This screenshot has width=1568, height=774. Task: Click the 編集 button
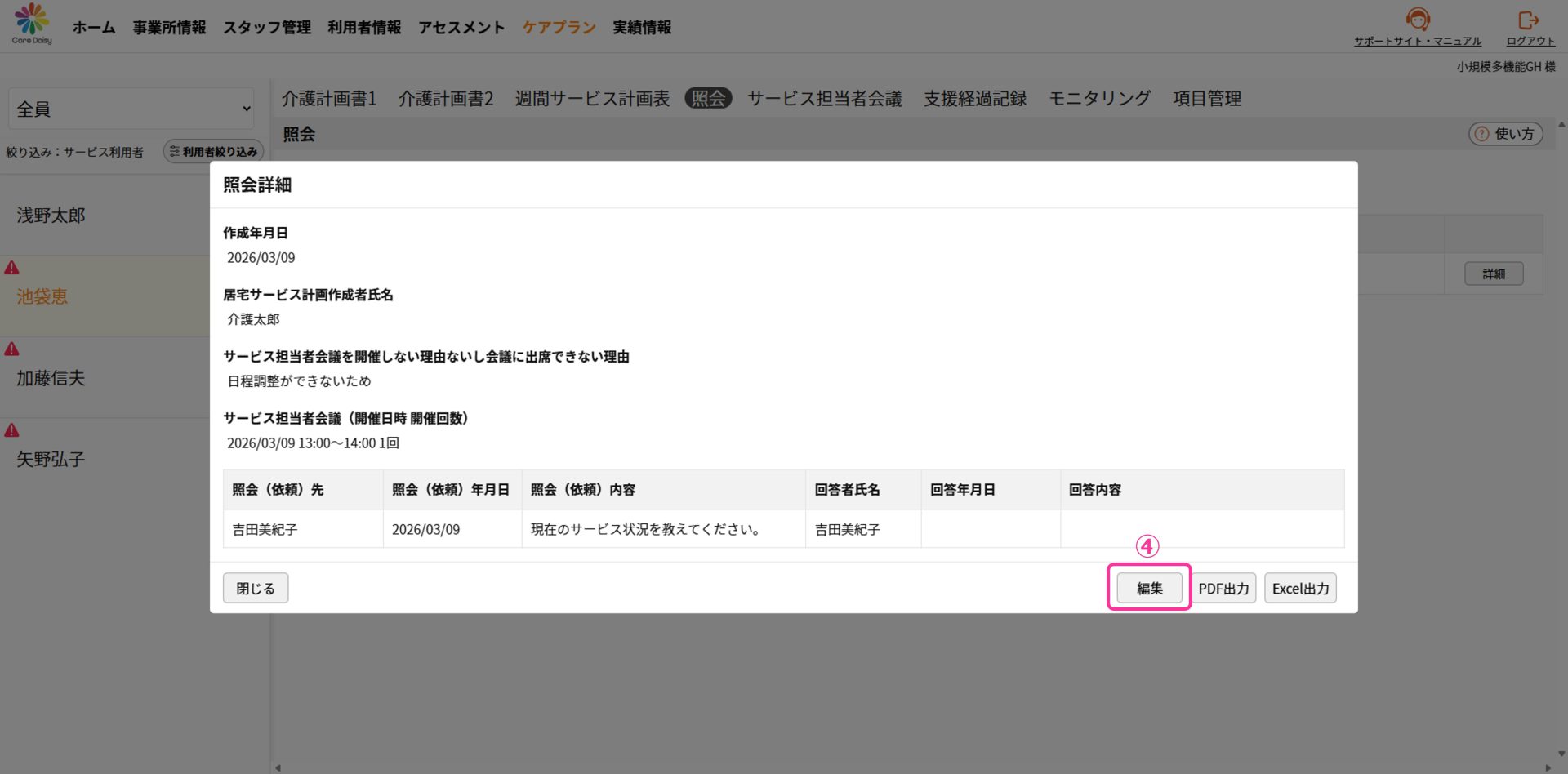[x=1149, y=588]
